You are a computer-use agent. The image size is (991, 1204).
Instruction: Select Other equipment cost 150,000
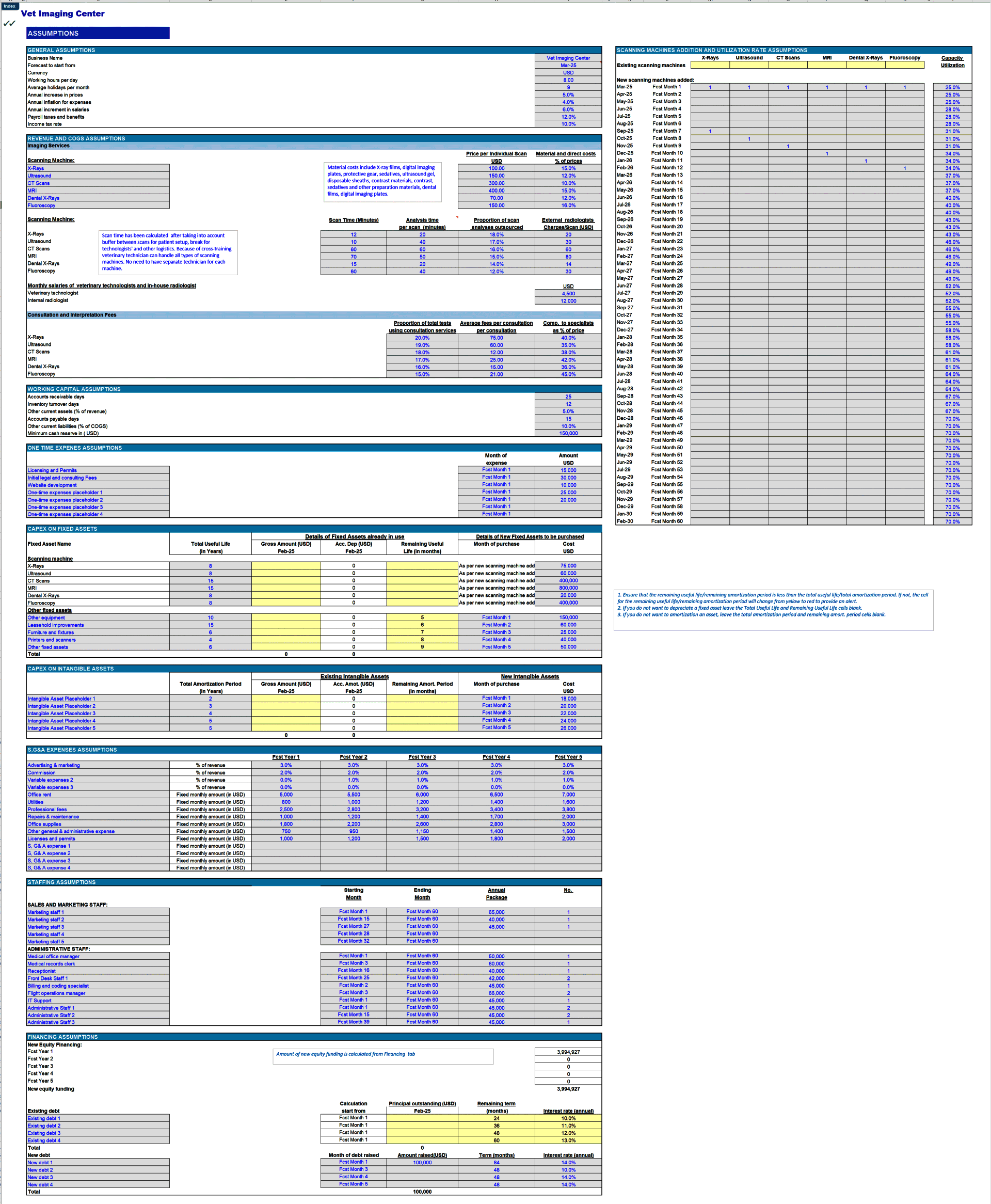click(x=568, y=617)
